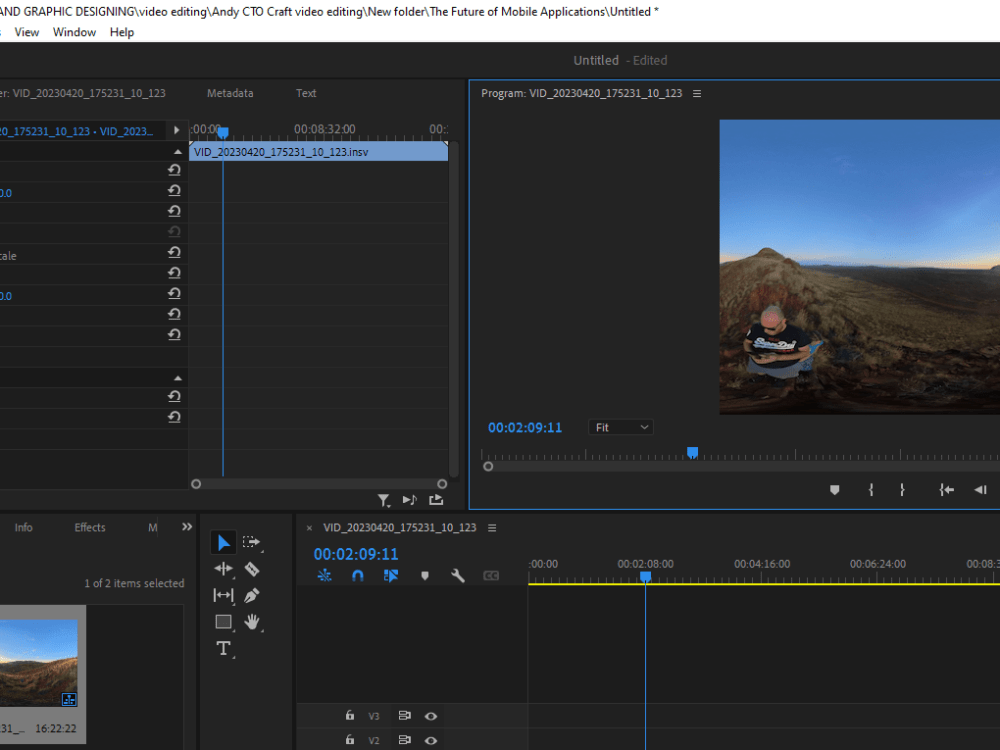Add marker in timeline panel
Screen dimensions: 1000x750
[x=425, y=576]
